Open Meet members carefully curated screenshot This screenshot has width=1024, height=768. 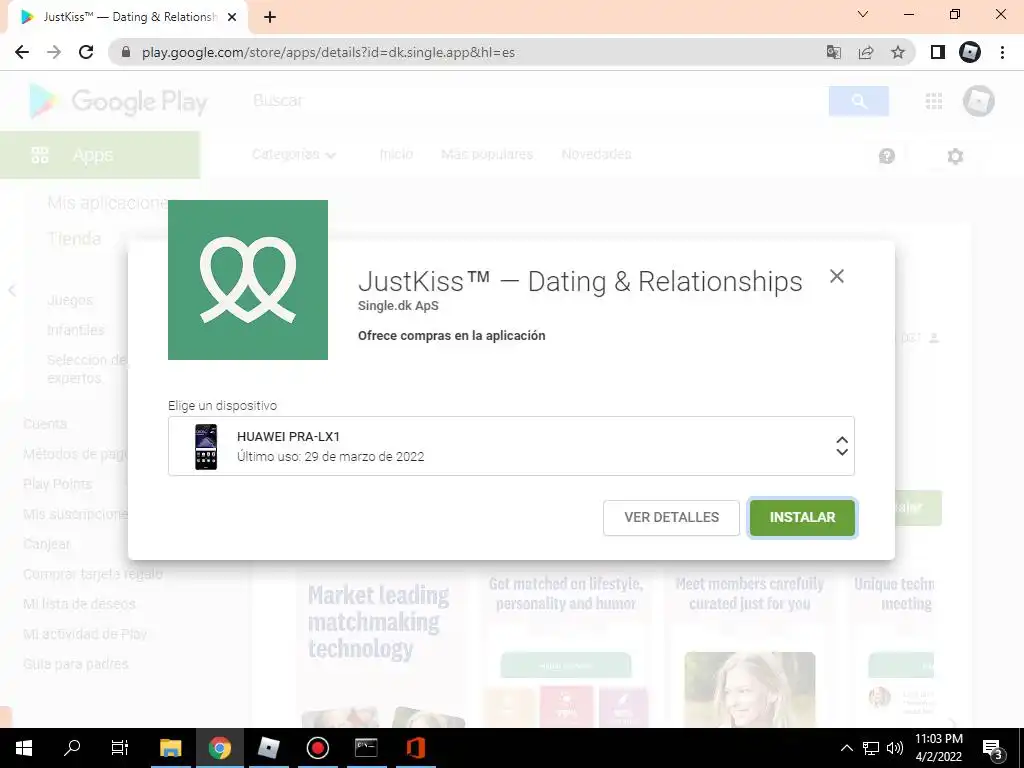tap(749, 648)
